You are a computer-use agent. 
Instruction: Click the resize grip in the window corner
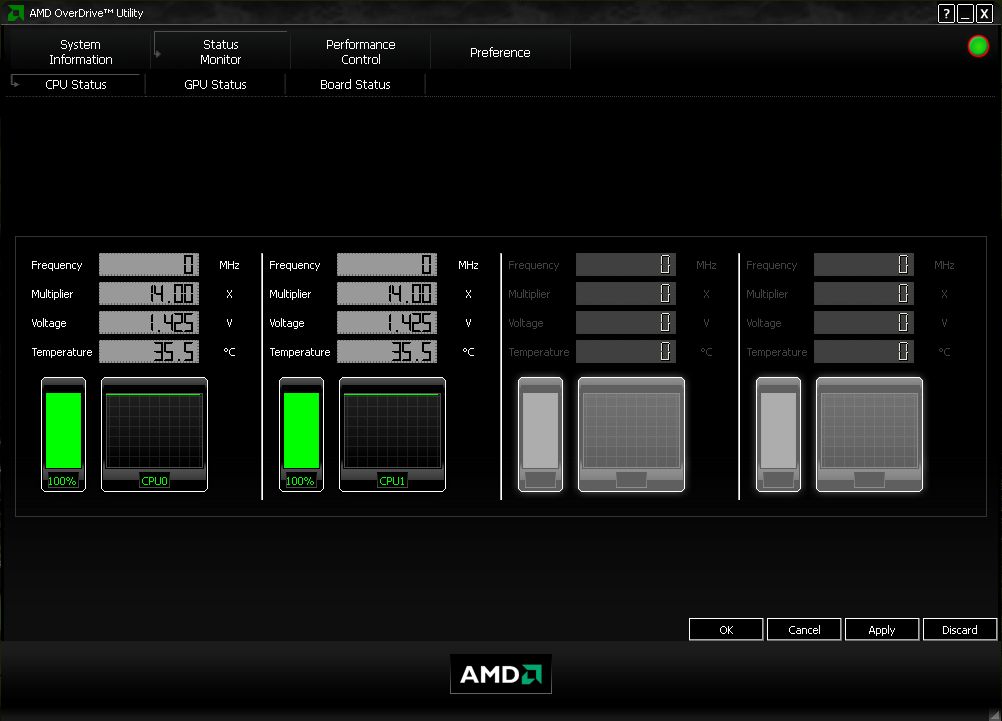[x=994, y=714]
